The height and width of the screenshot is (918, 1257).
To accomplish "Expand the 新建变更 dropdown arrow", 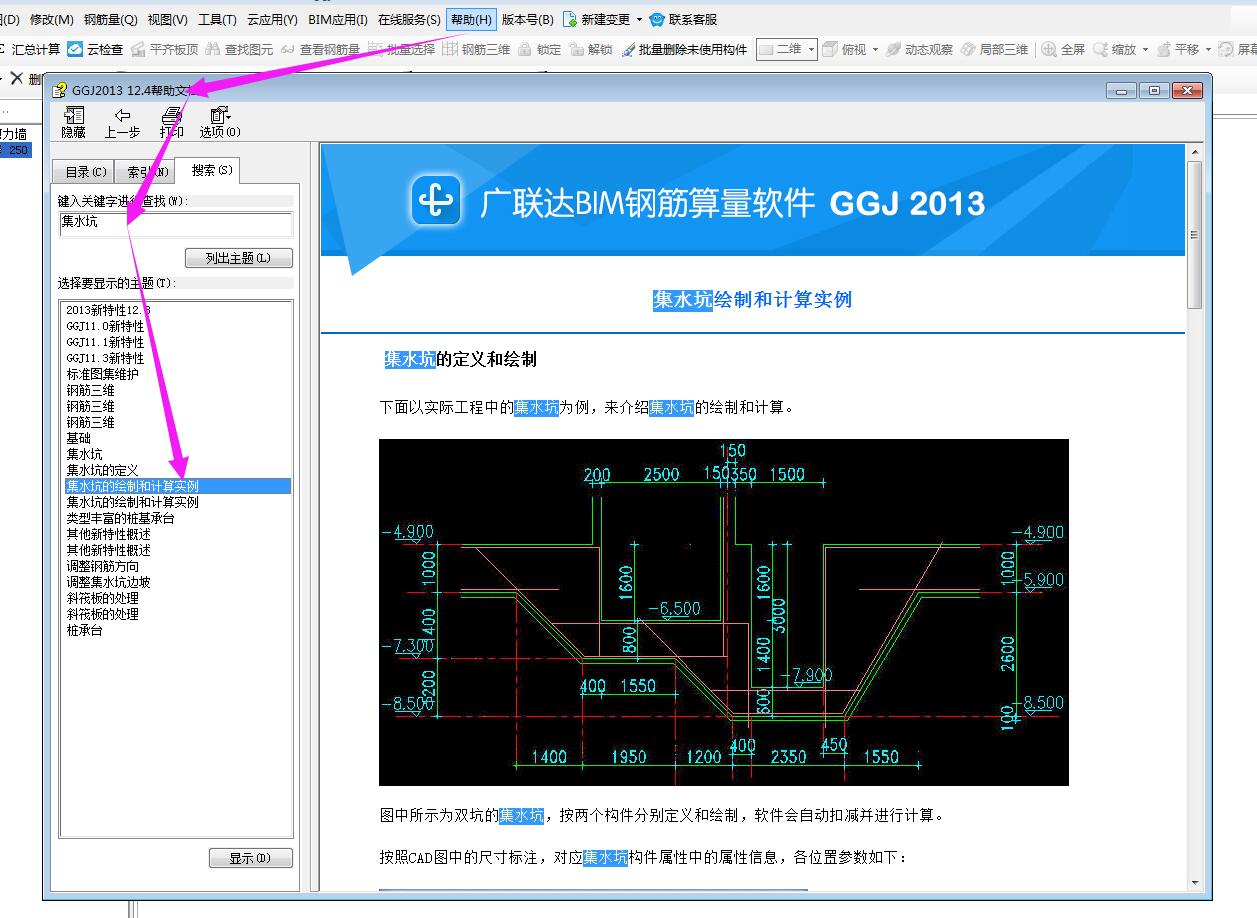I will click(639, 19).
